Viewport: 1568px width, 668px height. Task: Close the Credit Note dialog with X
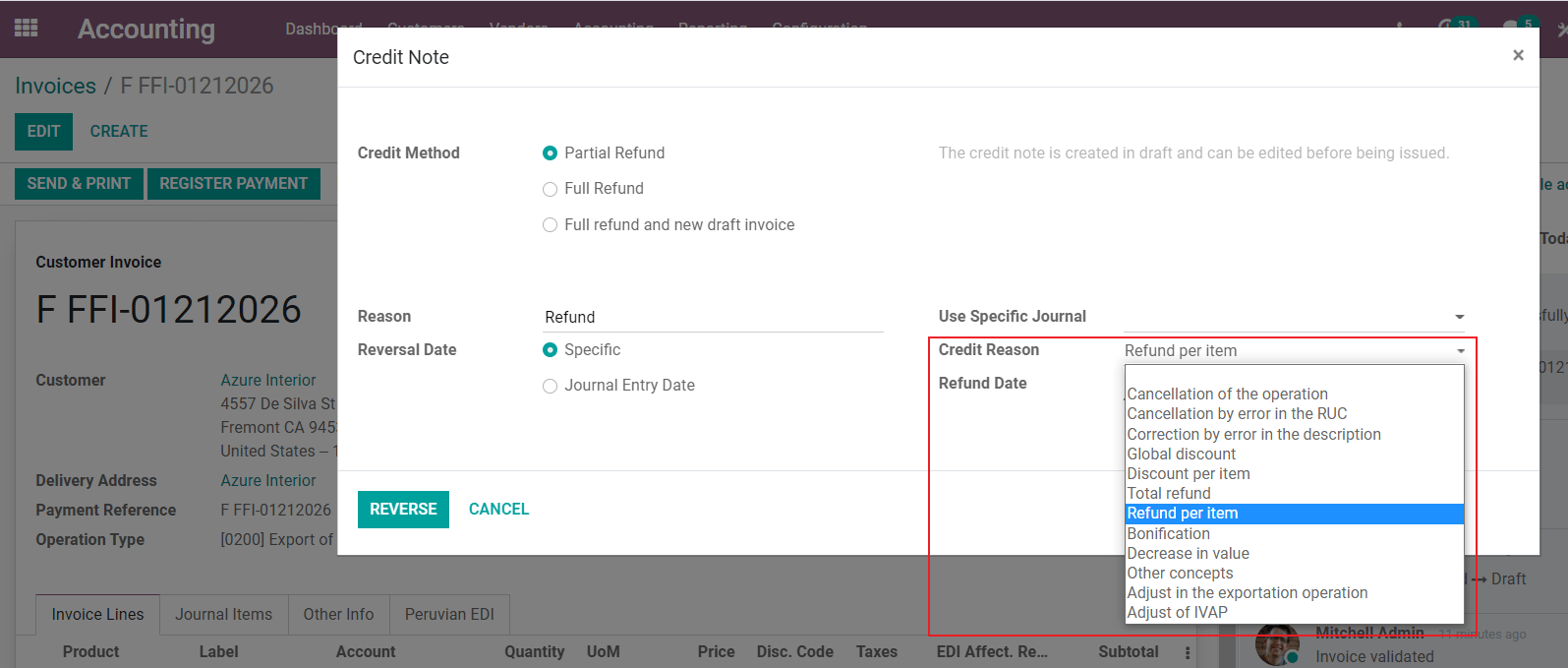point(1518,56)
